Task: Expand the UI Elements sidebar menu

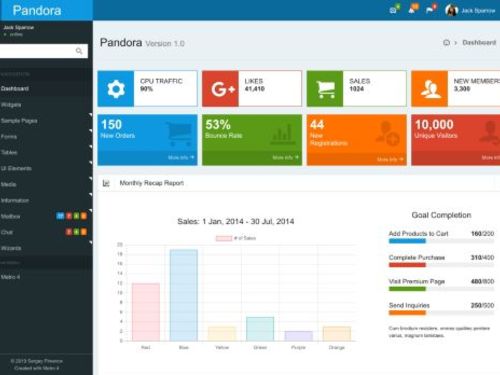Action: point(46,168)
